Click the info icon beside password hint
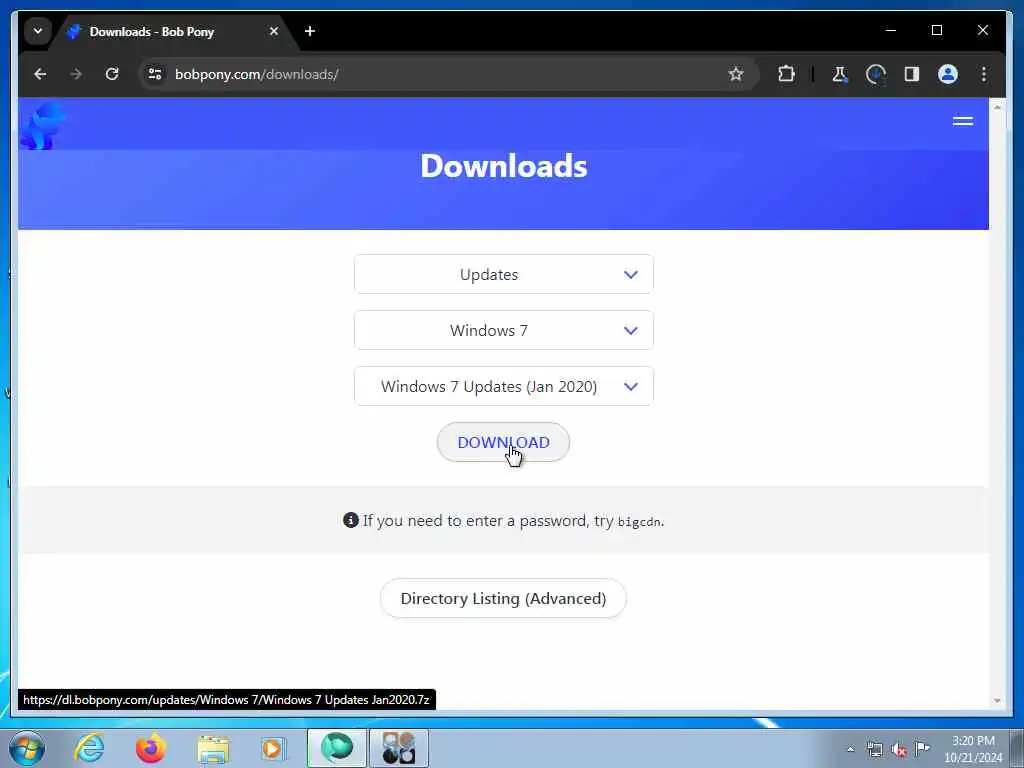1024x768 pixels. (351, 520)
